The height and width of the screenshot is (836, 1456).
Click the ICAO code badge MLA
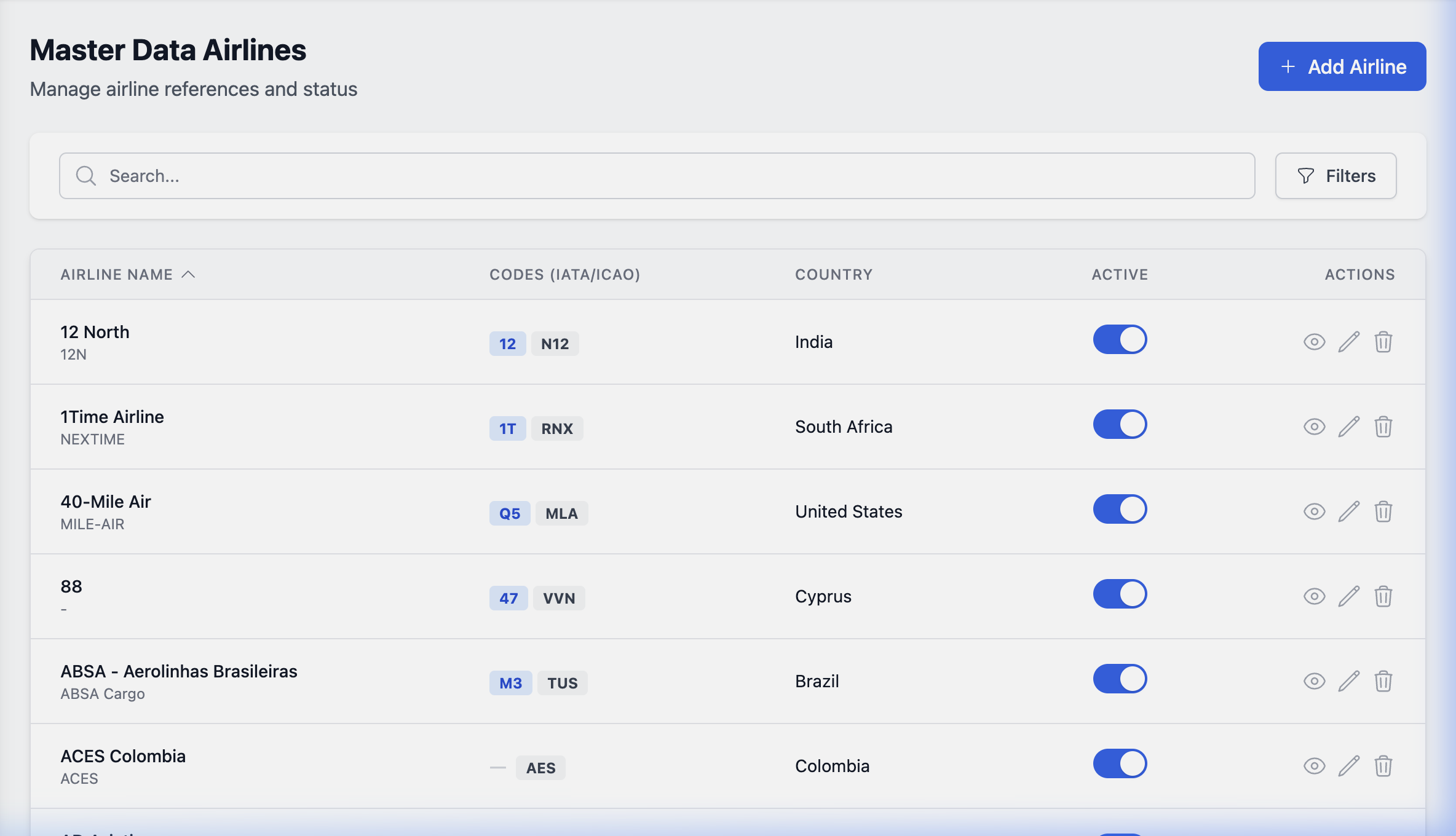(562, 513)
